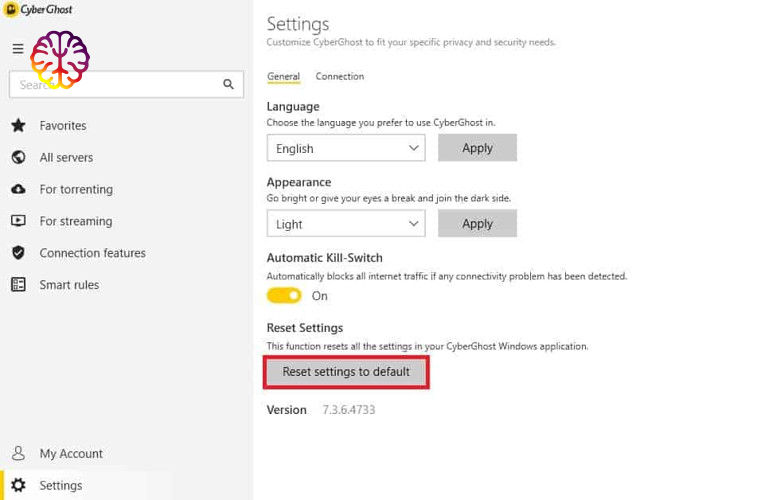This screenshot has height=500, width=757.
Task: Open the For streaming play icon
Action: pyautogui.click(x=18, y=221)
